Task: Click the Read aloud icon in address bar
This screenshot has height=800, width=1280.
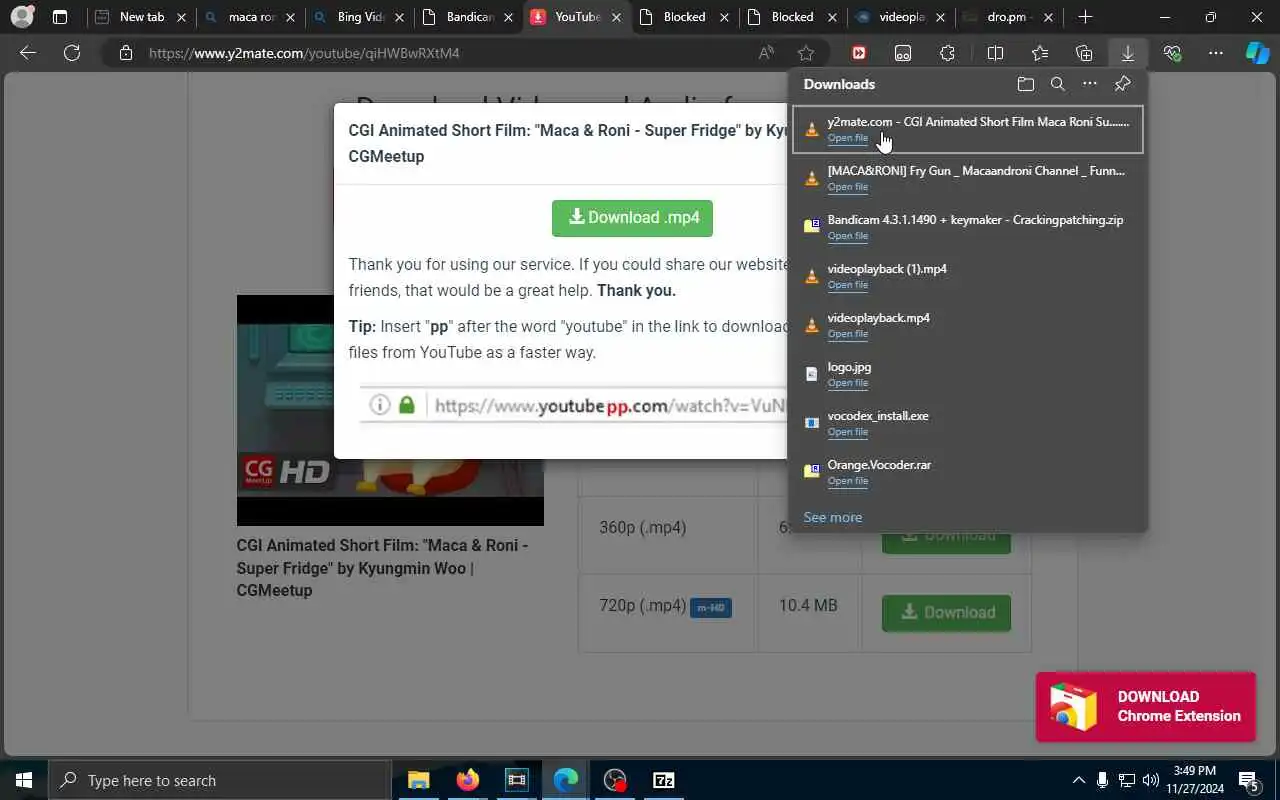Action: [x=766, y=53]
